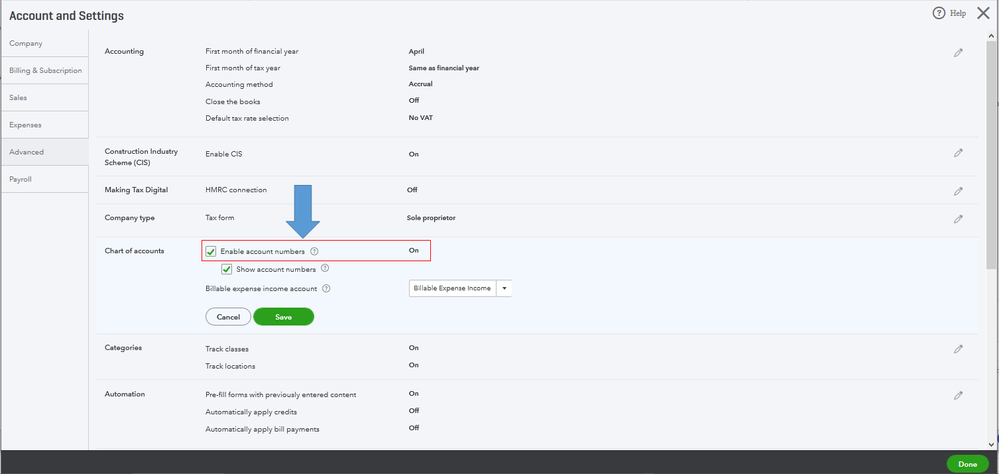
Task: Open the Billing & Subscription tab
Action: tap(45, 70)
